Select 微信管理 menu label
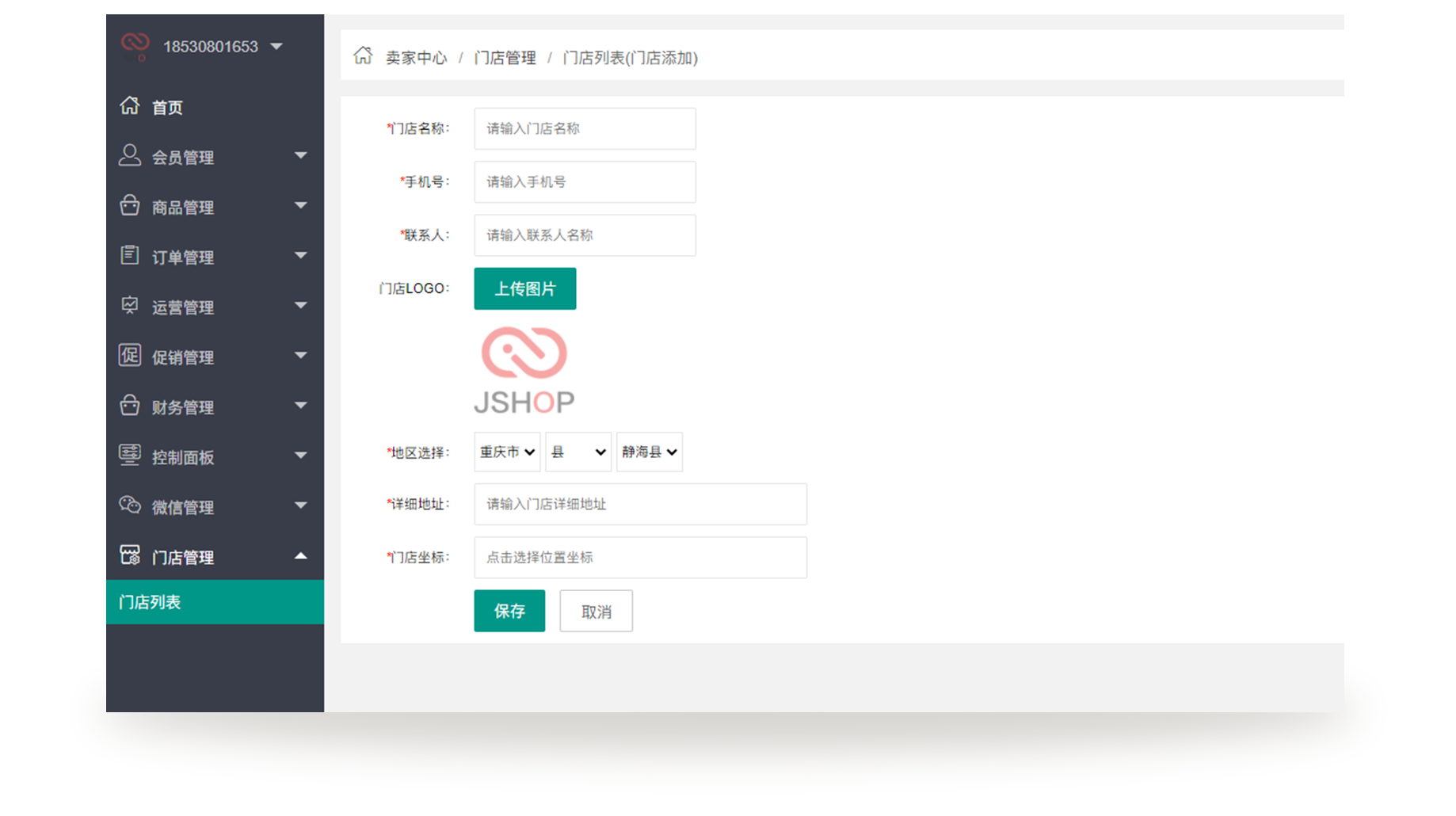Viewport: 1456px width, 816px height. point(183,507)
